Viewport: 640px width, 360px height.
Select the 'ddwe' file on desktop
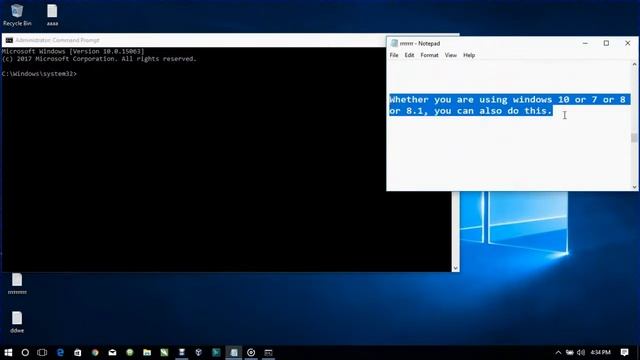coord(17,322)
